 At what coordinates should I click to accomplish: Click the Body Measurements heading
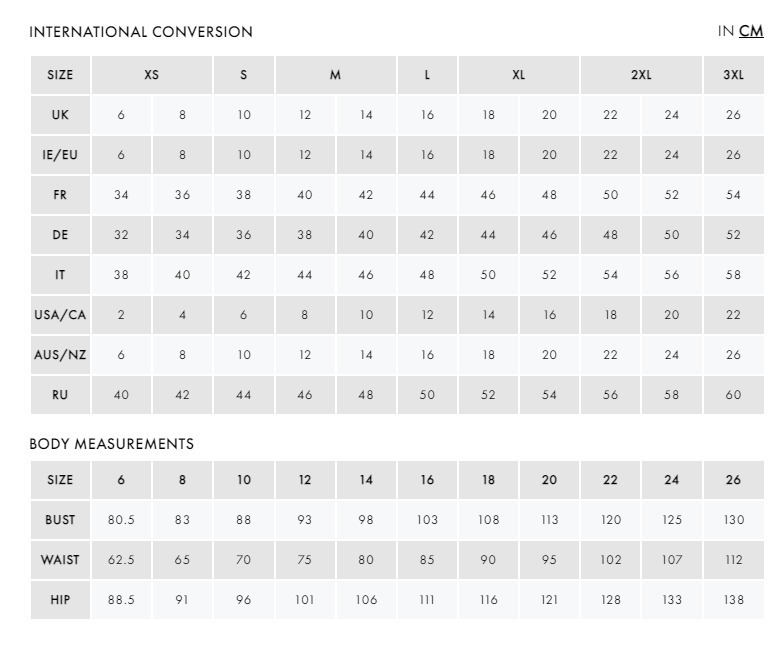[112, 444]
